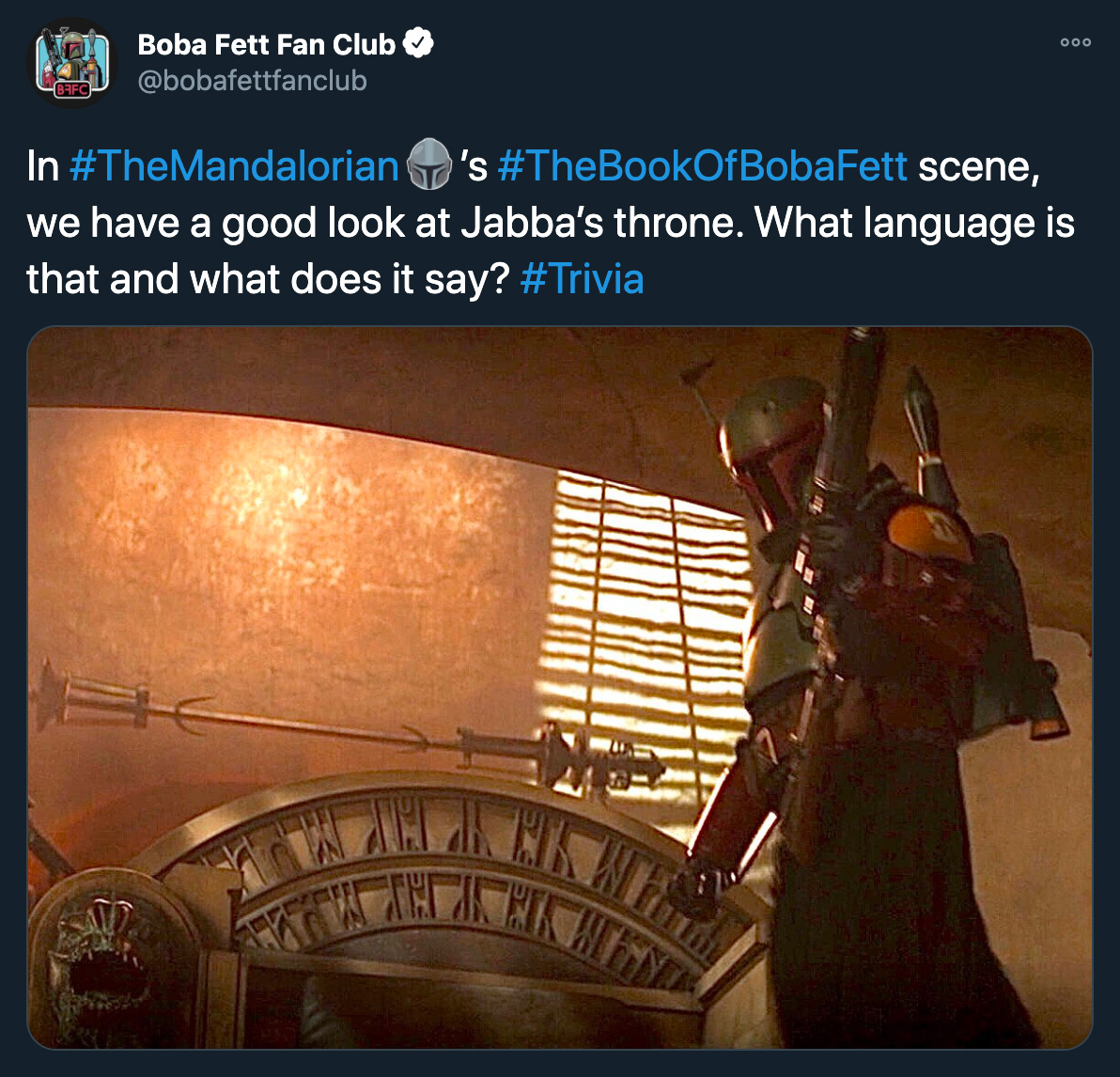Click the tweet text mentioning Jabba's throne
Viewport: 1120px width, 1077px height.
click(x=550, y=223)
